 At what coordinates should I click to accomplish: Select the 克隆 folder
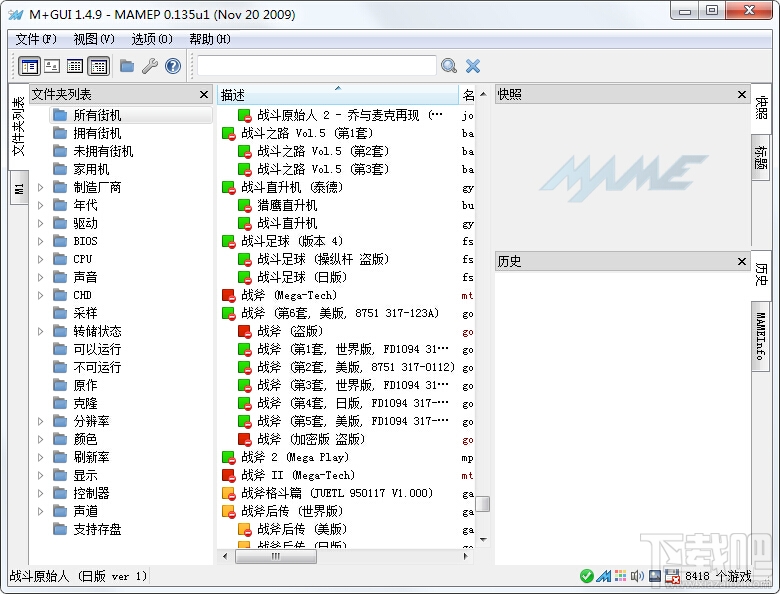point(85,403)
